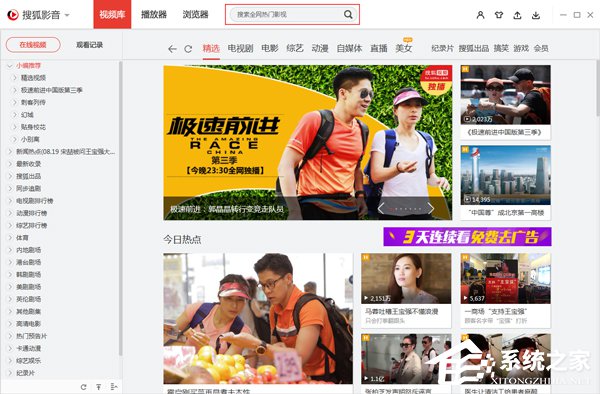600x394 pixels.
Task: Show next banner slide arrow
Action: [x=430, y=208]
